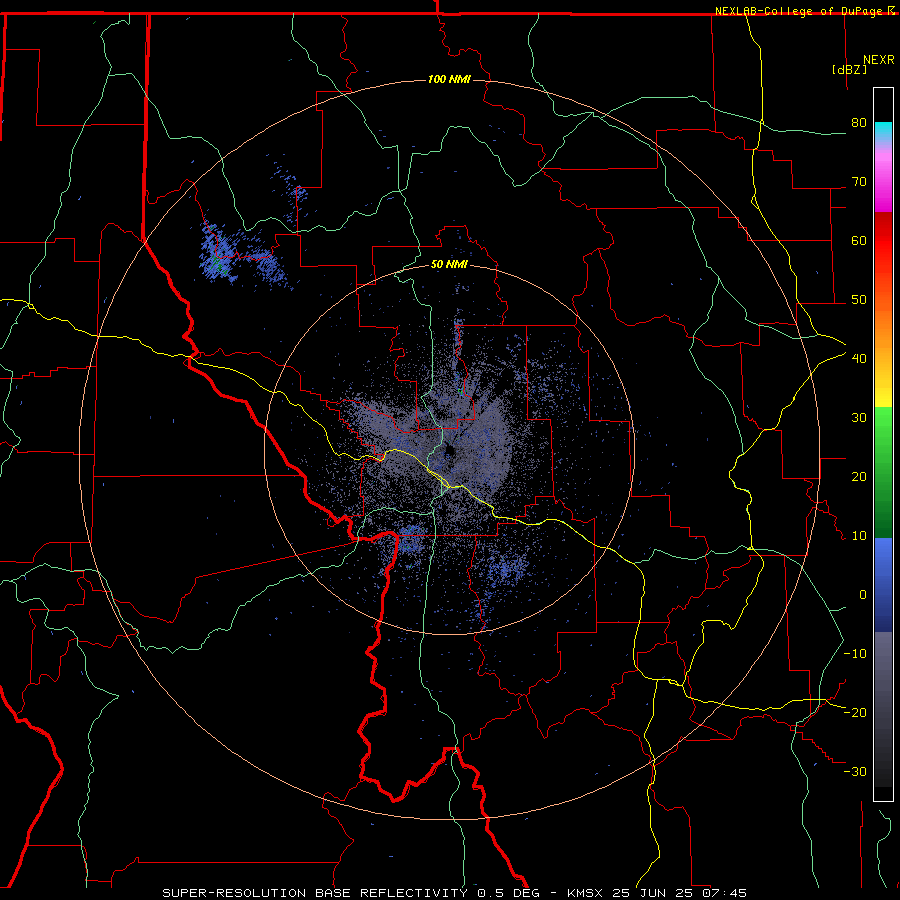
Task: Click the 30 dBZ scale value
Action: click(x=859, y=418)
